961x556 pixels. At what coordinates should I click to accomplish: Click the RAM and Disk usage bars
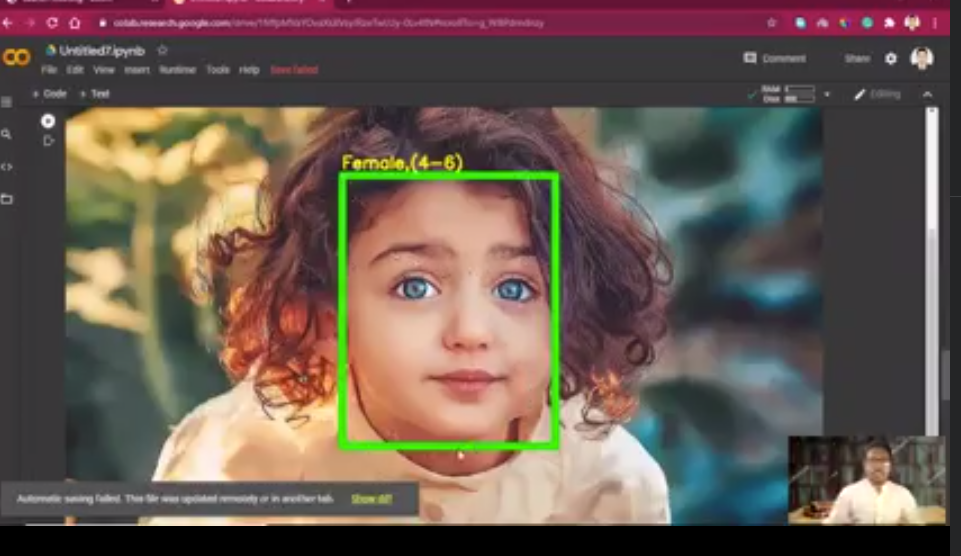[x=793, y=94]
